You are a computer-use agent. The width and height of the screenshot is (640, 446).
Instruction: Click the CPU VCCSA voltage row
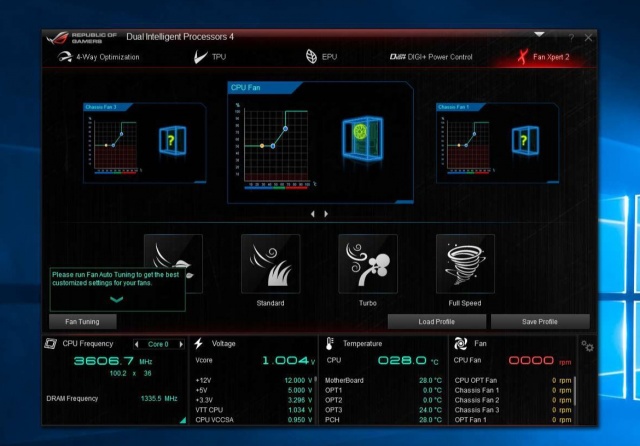click(x=254, y=420)
